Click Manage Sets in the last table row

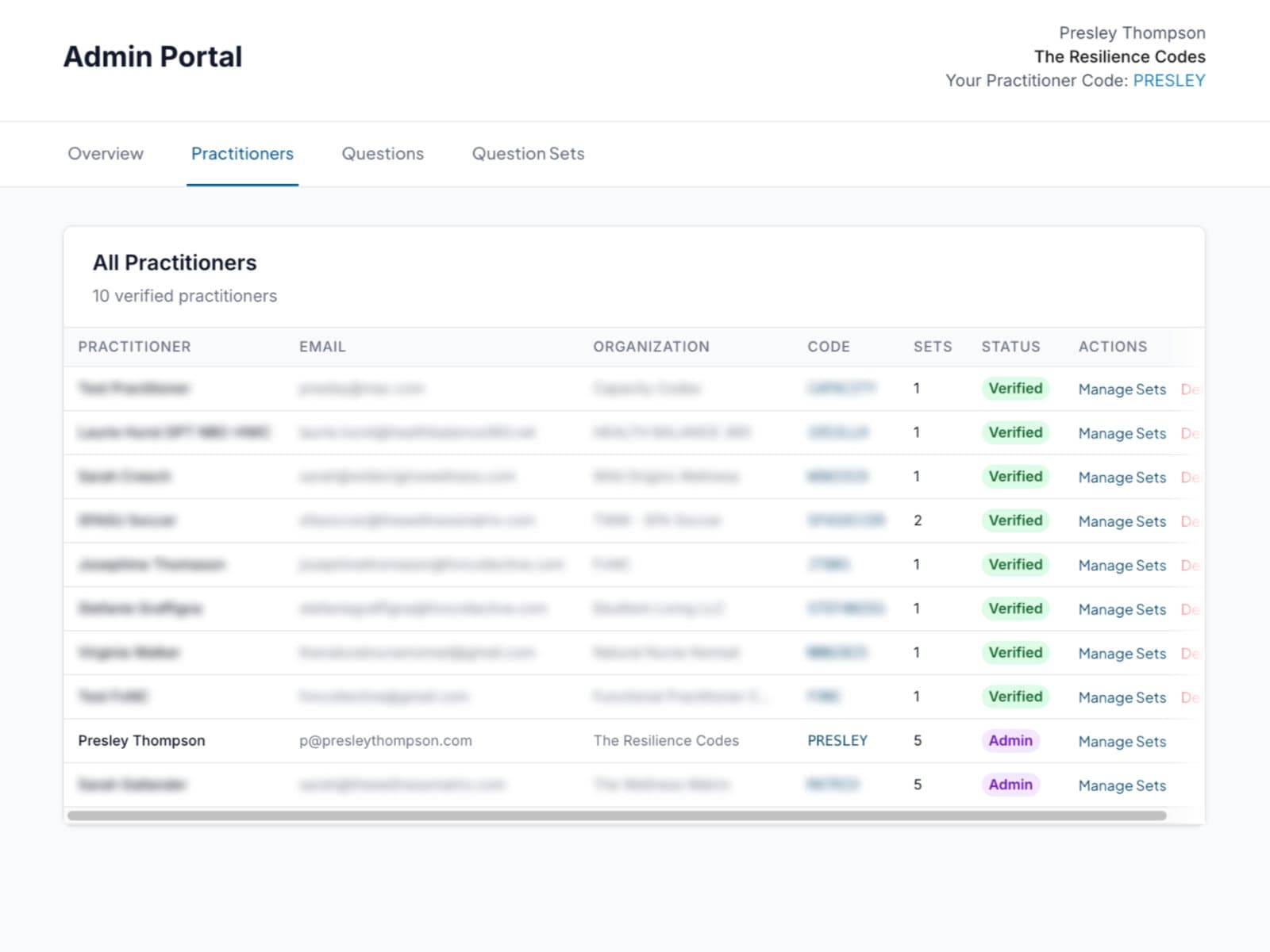click(1122, 785)
